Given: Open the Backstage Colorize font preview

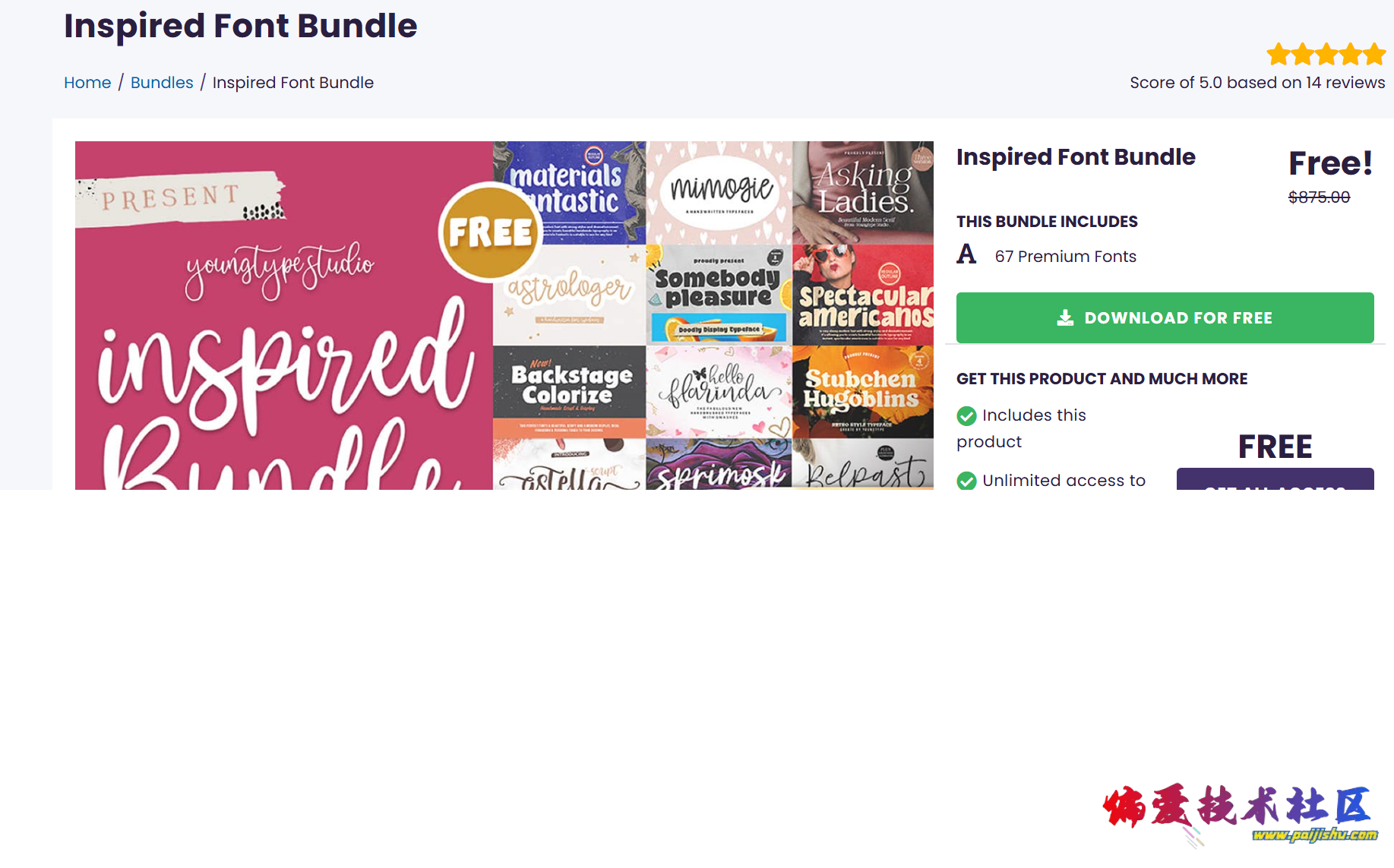Looking at the screenshot, I should pos(570,392).
